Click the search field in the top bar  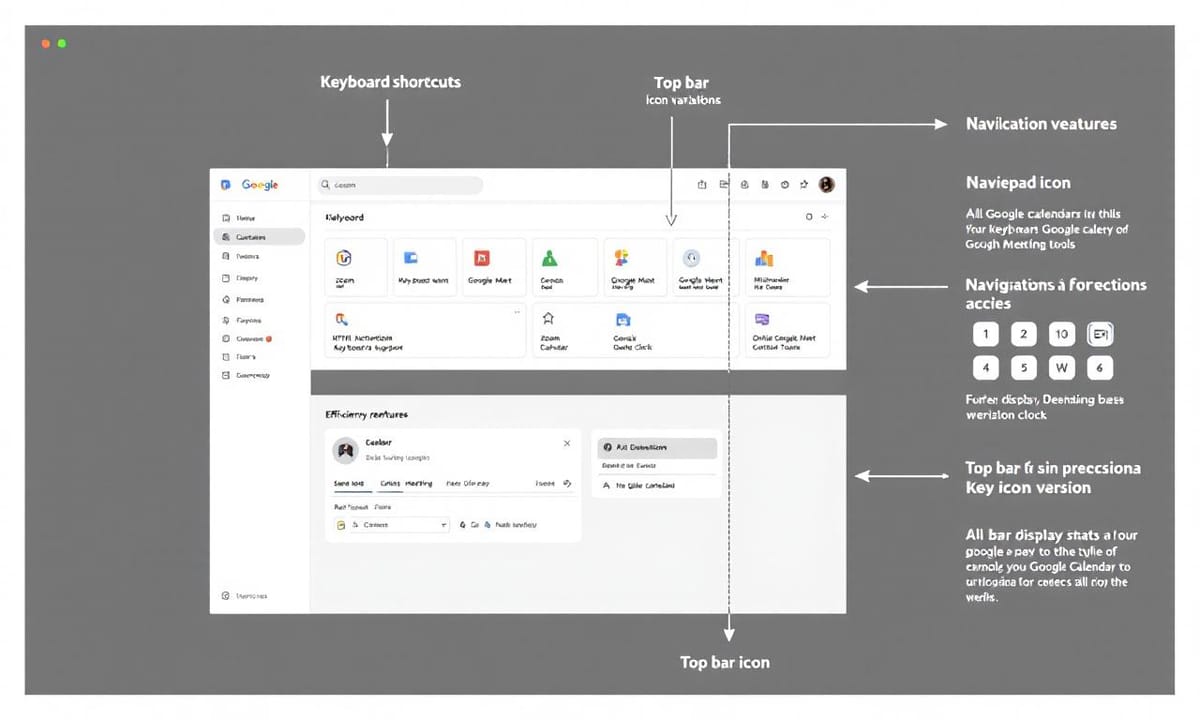click(400, 185)
